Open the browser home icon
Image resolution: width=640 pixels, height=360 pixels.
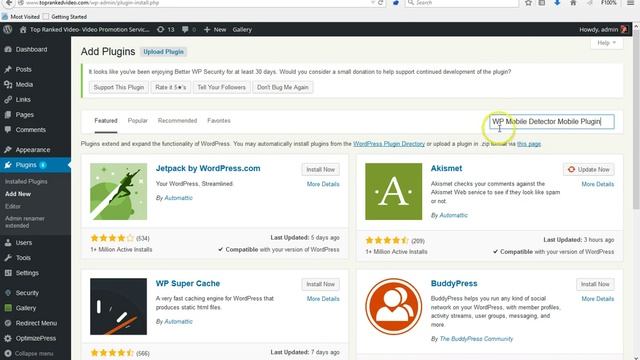click(573, 3)
